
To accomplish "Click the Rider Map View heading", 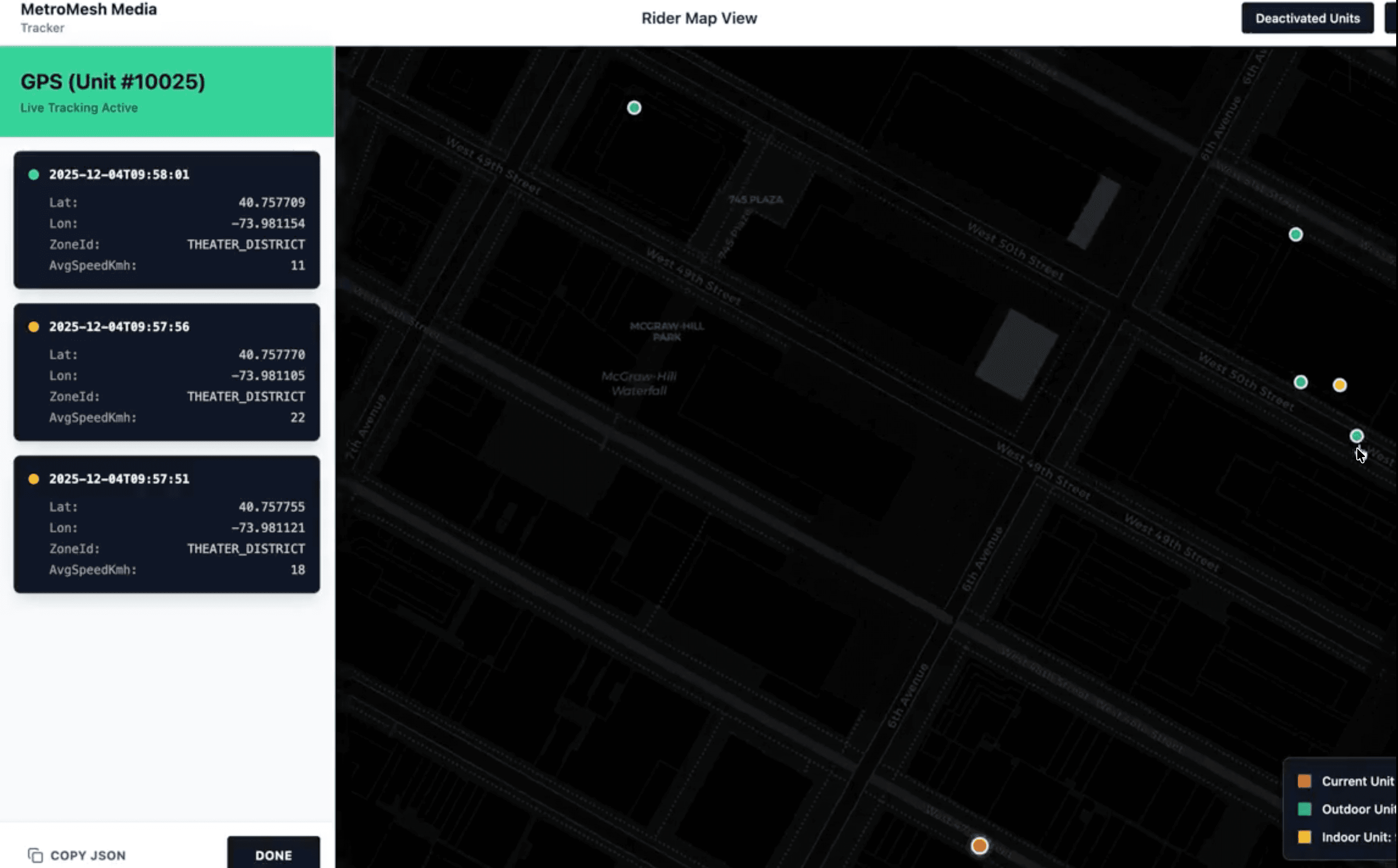I will [699, 19].
